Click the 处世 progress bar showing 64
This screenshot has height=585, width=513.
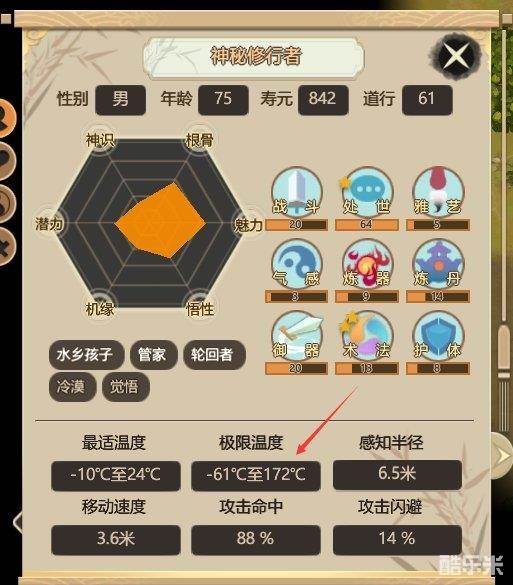tap(367, 225)
